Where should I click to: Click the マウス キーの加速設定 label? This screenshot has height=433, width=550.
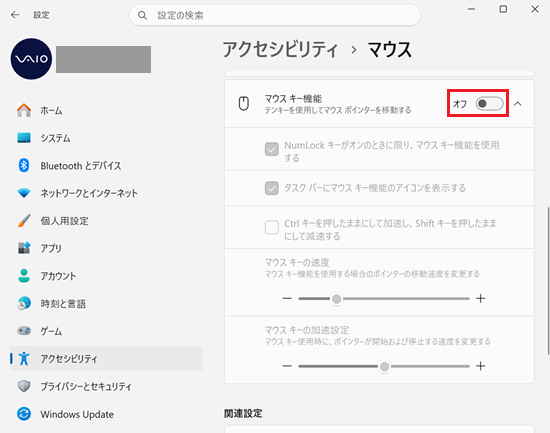(x=307, y=330)
